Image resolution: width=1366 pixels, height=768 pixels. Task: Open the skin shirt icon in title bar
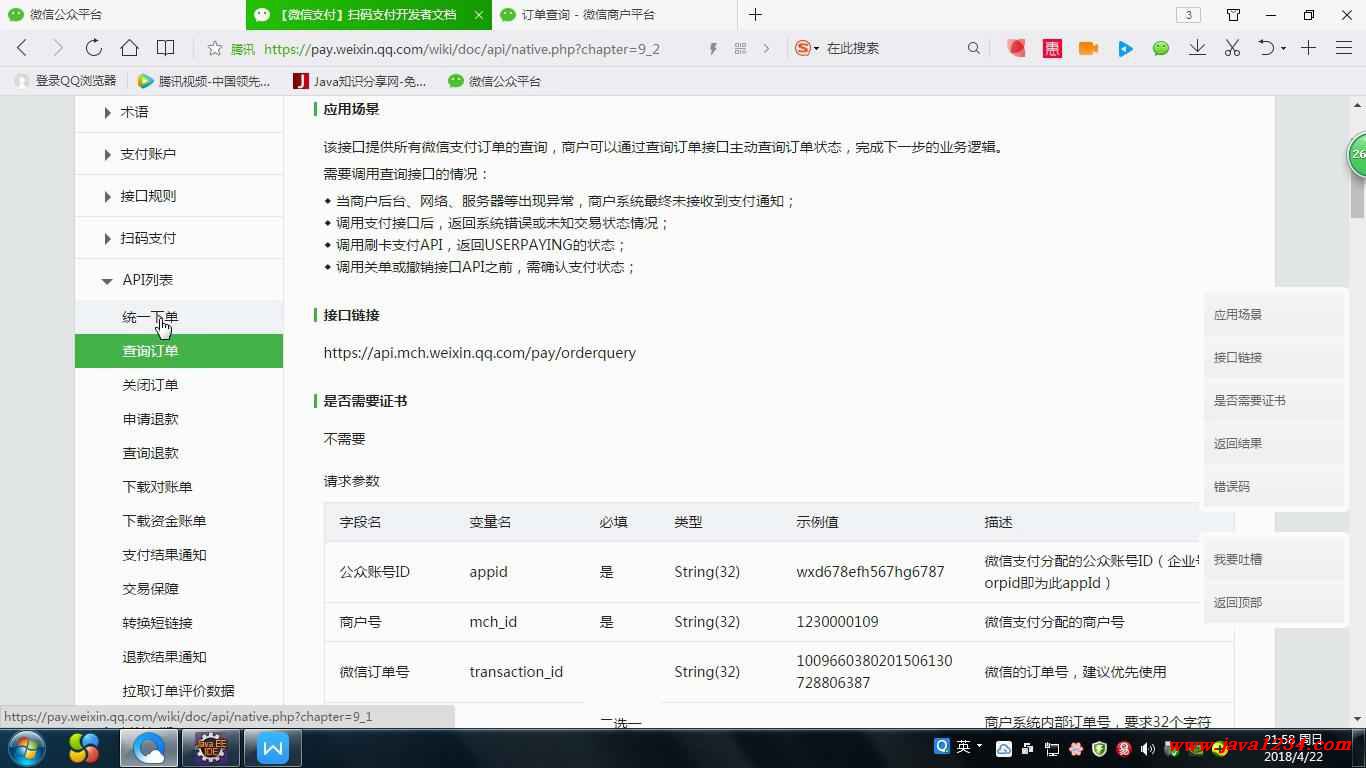click(x=1233, y=15)
